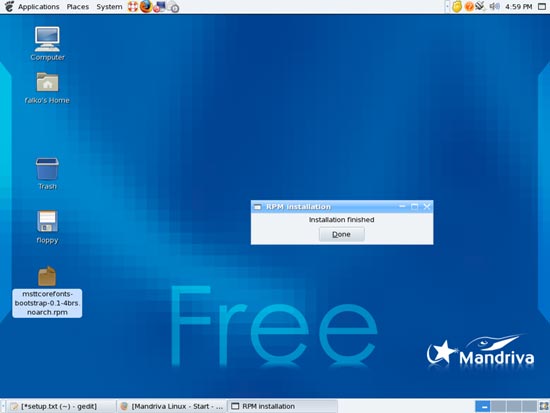Select the msttcorefonts rpm package icon
The width and height of the screenshot is (550, 413).
(x=47, y=277)
